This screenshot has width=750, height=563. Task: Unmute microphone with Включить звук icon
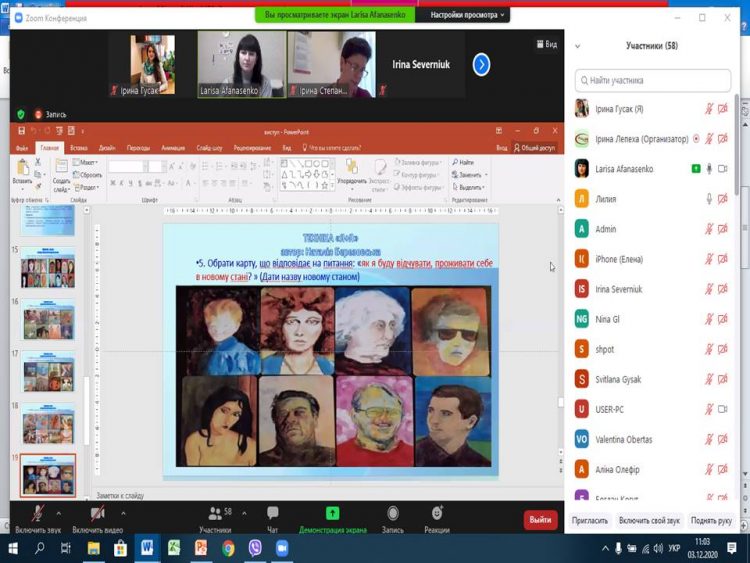[37, 514]
